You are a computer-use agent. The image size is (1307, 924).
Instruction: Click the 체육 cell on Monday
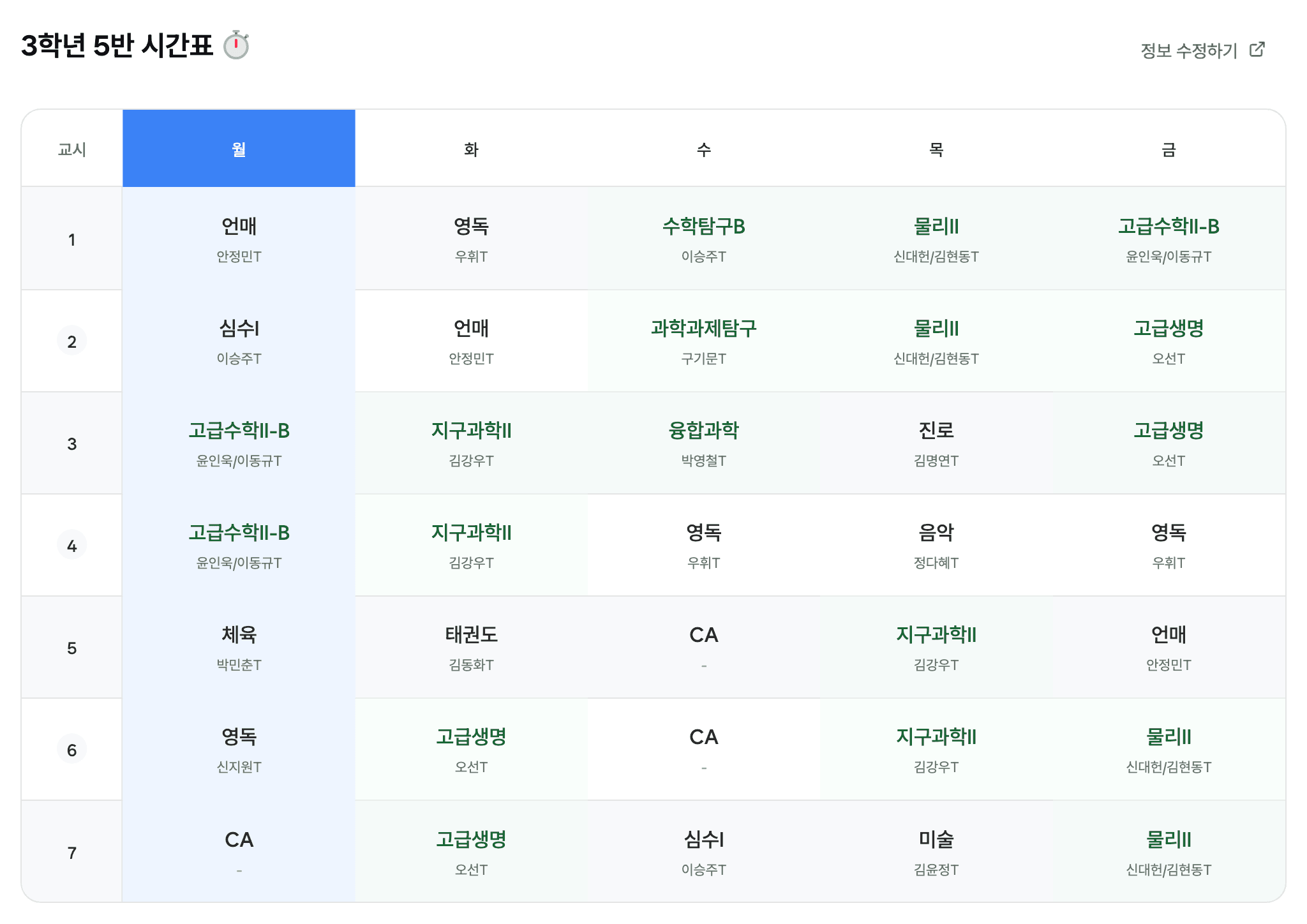pos(239,647)
